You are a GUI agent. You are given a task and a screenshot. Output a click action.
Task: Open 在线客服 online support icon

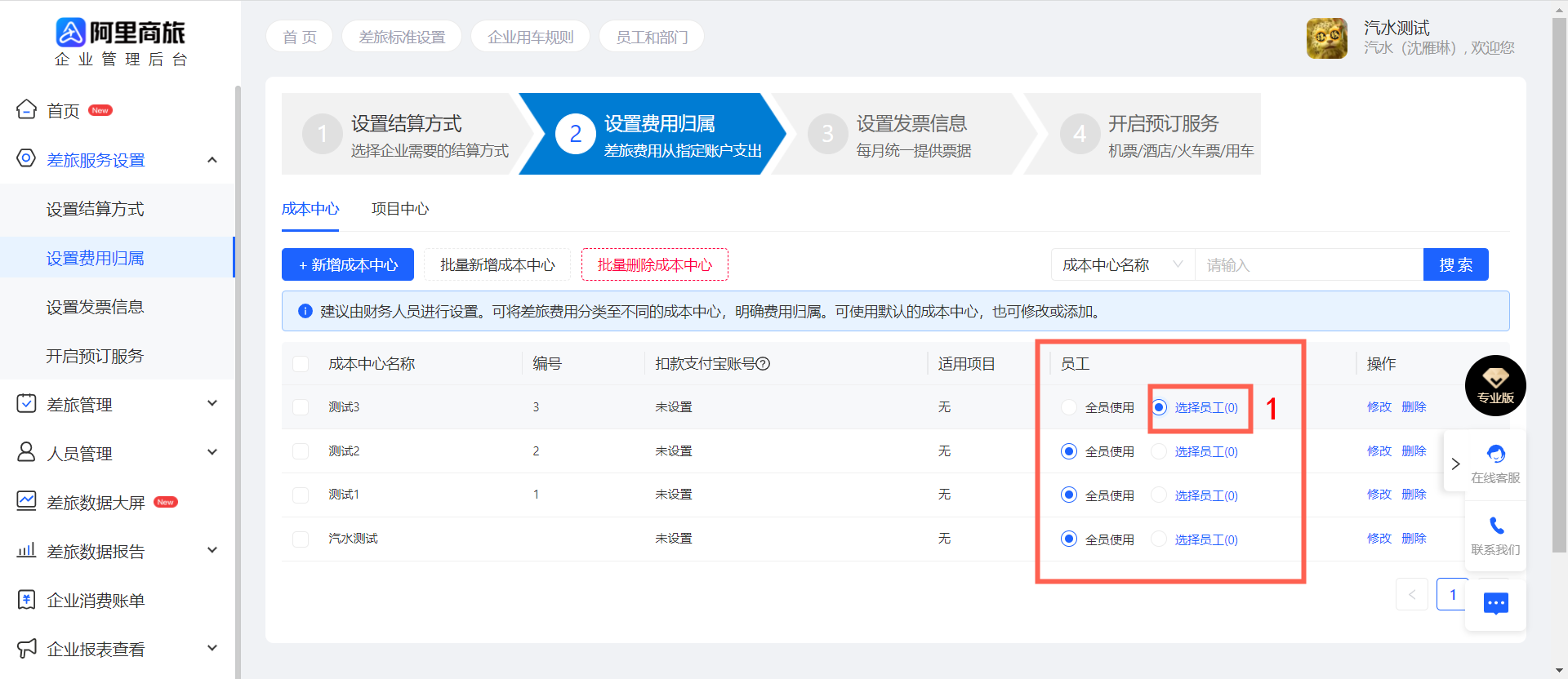1495,454
